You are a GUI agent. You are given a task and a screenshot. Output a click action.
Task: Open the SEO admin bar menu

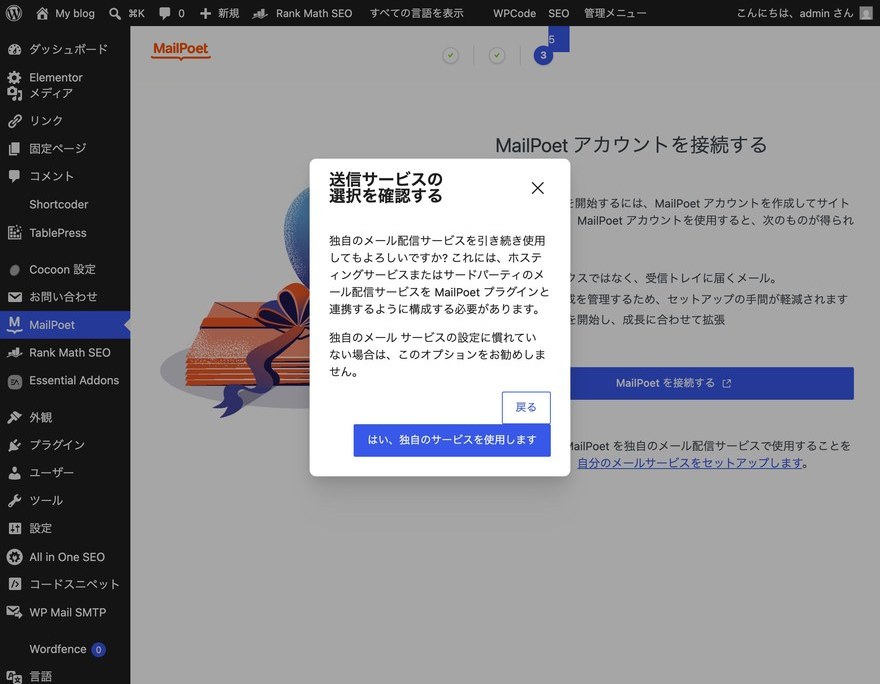[558, 13]
